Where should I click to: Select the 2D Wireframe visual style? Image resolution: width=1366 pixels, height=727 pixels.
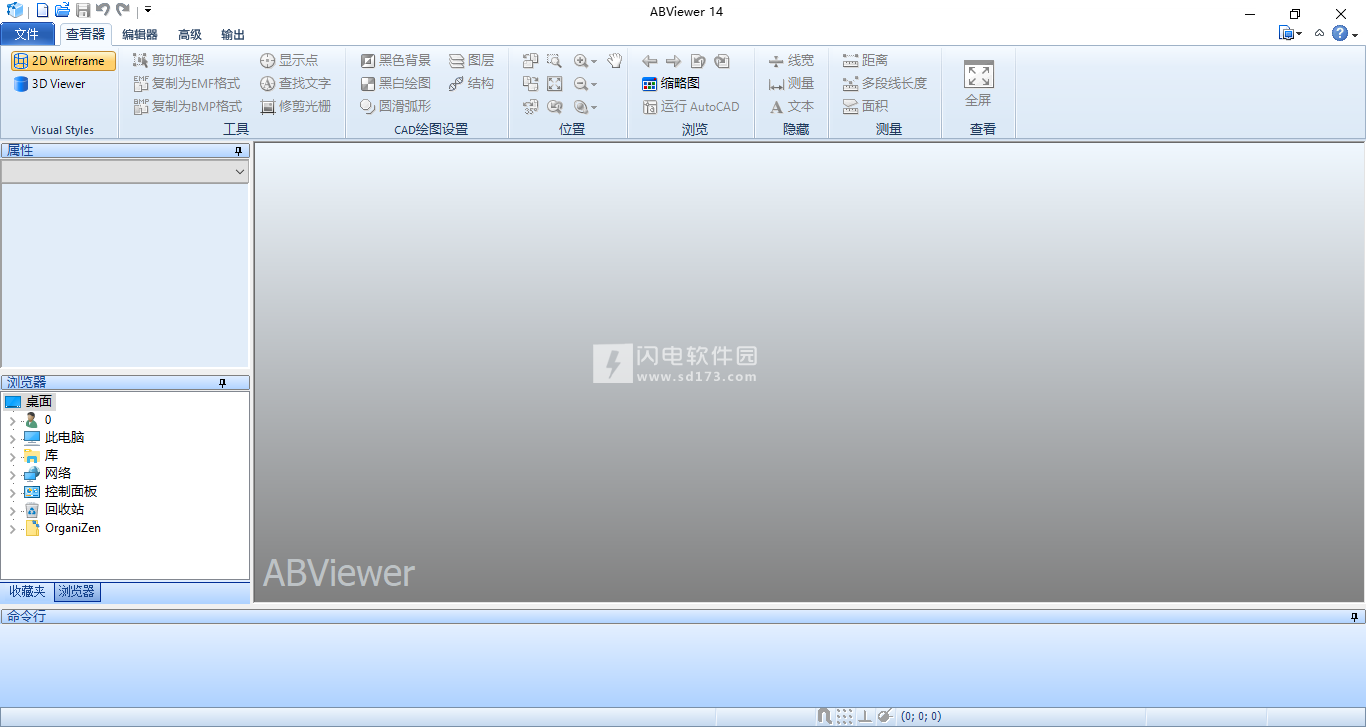pos(63,61)
